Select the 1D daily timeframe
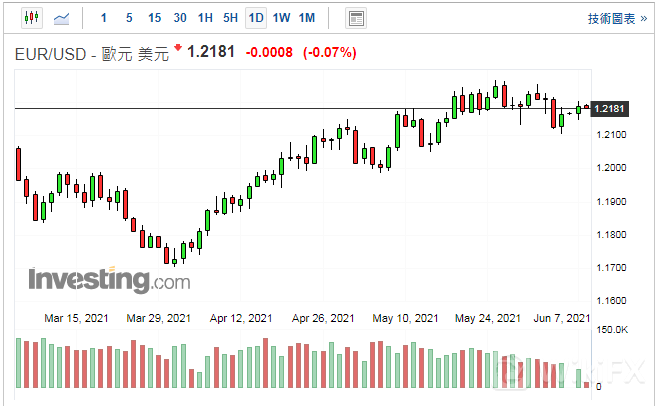The width and height of the screenshot is (656, 406). point(256,18)
